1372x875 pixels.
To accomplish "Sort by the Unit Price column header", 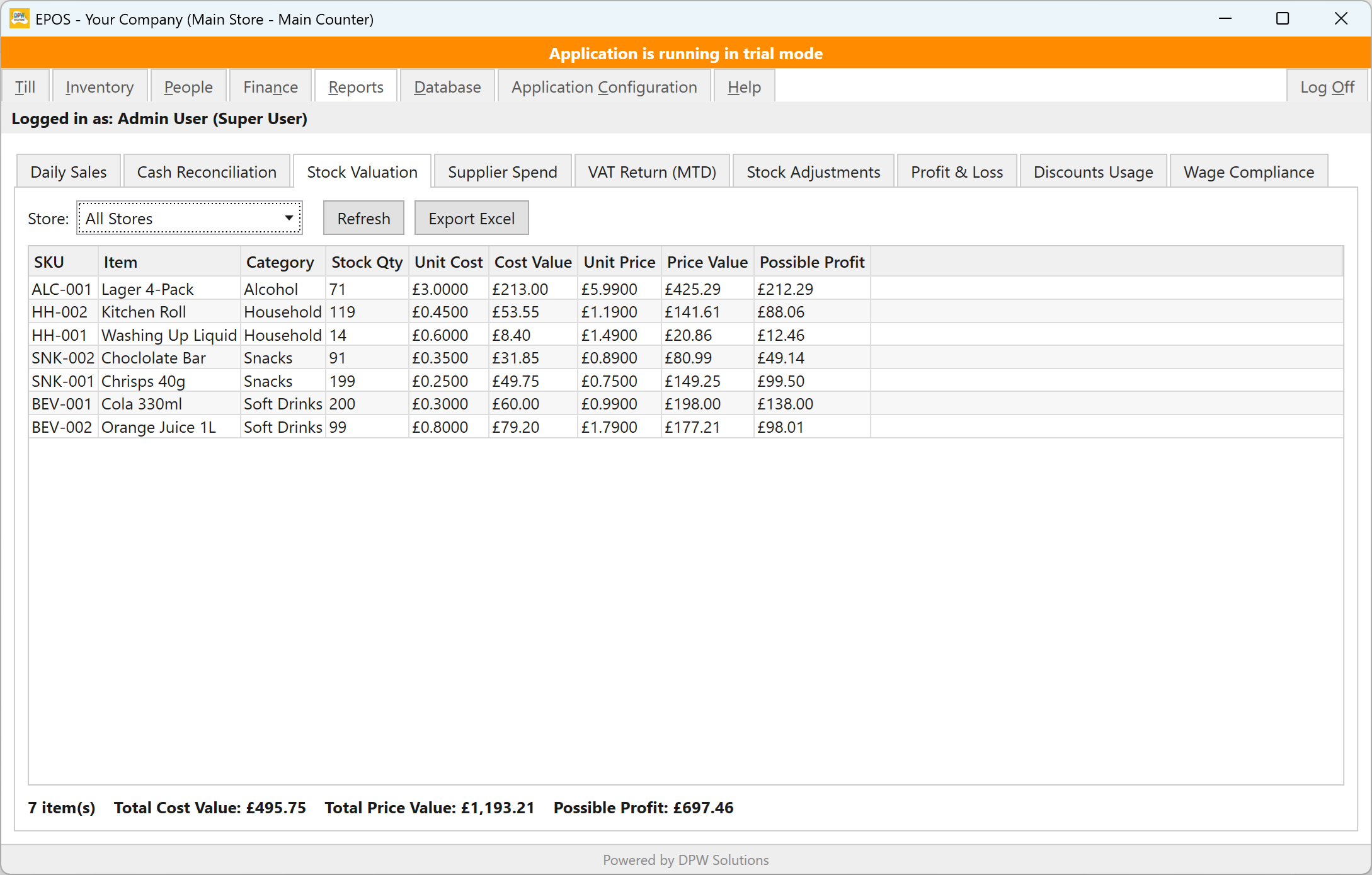I will [x=619, y=262].
